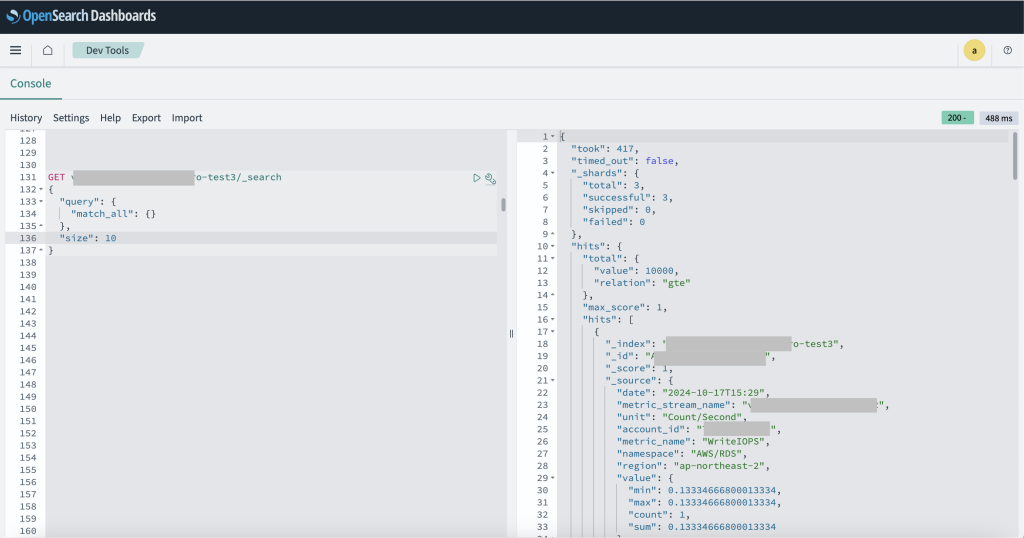Collapse the _shards block at response line 4
The height and width of the screenshot is (538, 1024).
pyautogui.click(x=552, y=173)
